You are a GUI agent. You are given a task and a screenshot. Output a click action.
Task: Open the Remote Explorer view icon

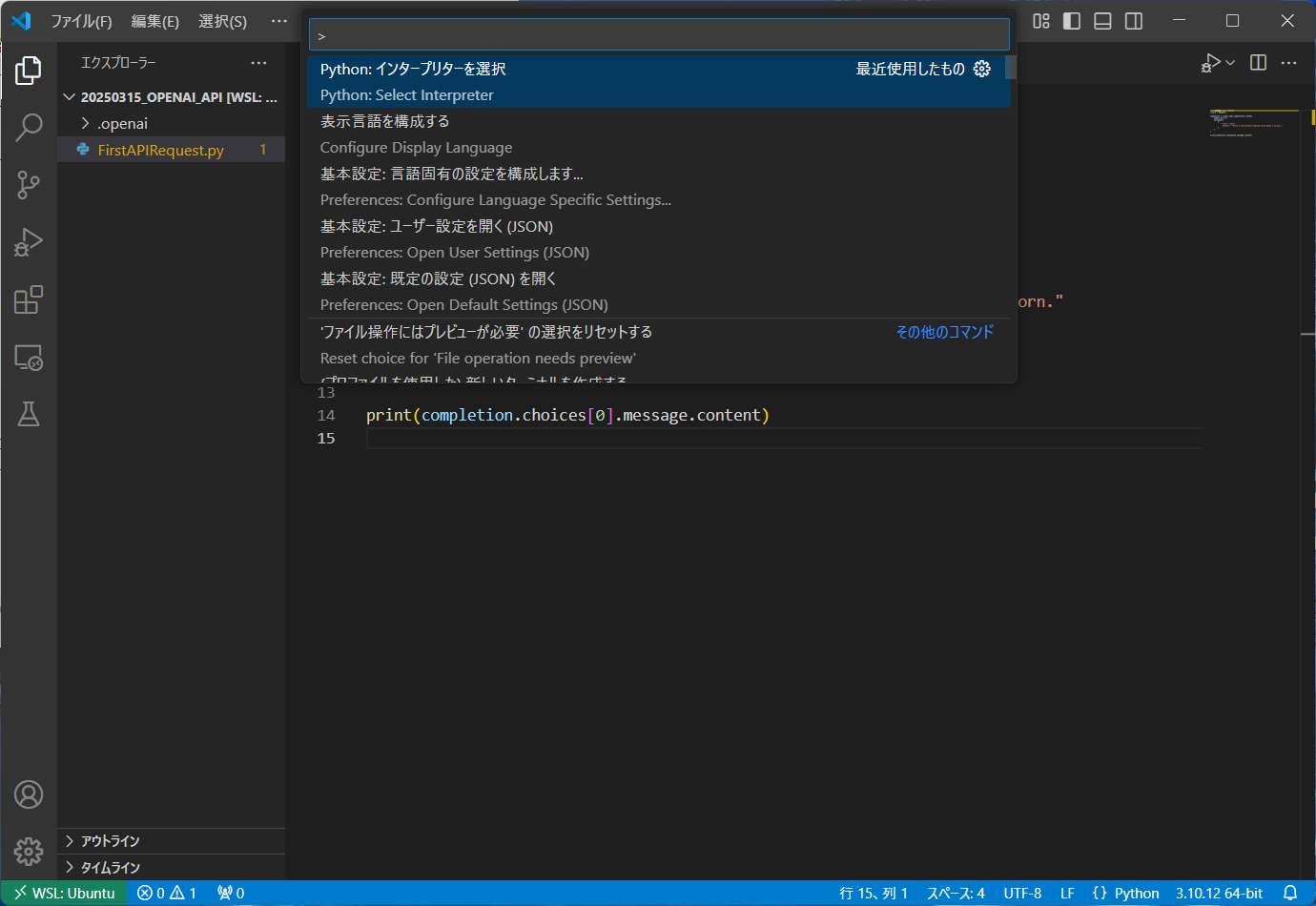tap(29, 357)
